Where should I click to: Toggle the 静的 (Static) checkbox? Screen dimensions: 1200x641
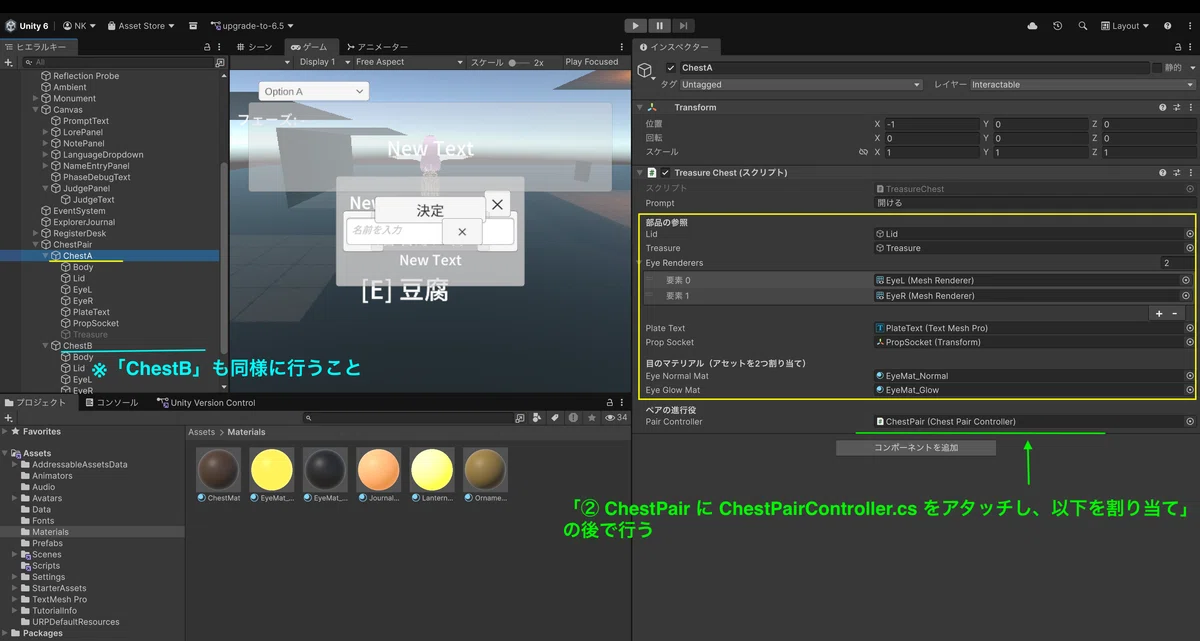[x=1157, y=68]
